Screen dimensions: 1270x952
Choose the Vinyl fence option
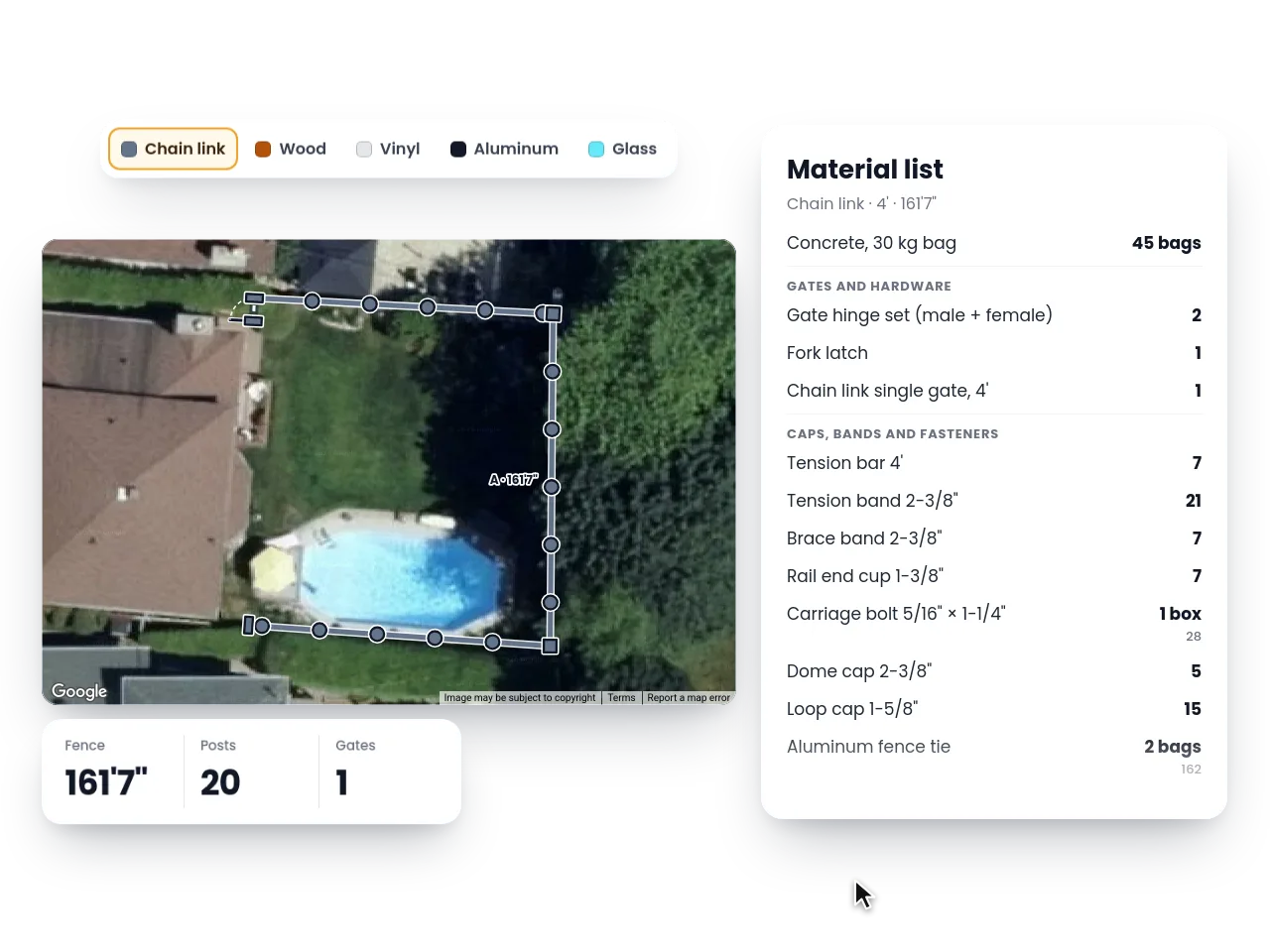click(388, 149)
